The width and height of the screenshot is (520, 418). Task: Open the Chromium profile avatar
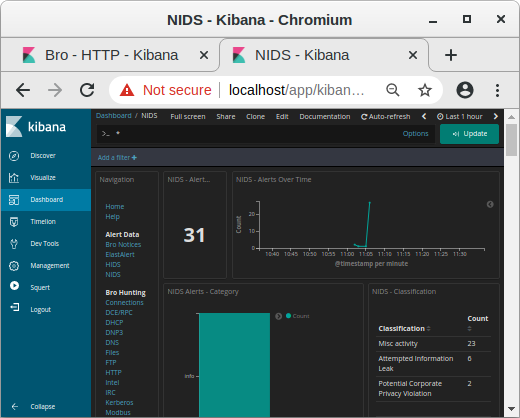[465, 90]
